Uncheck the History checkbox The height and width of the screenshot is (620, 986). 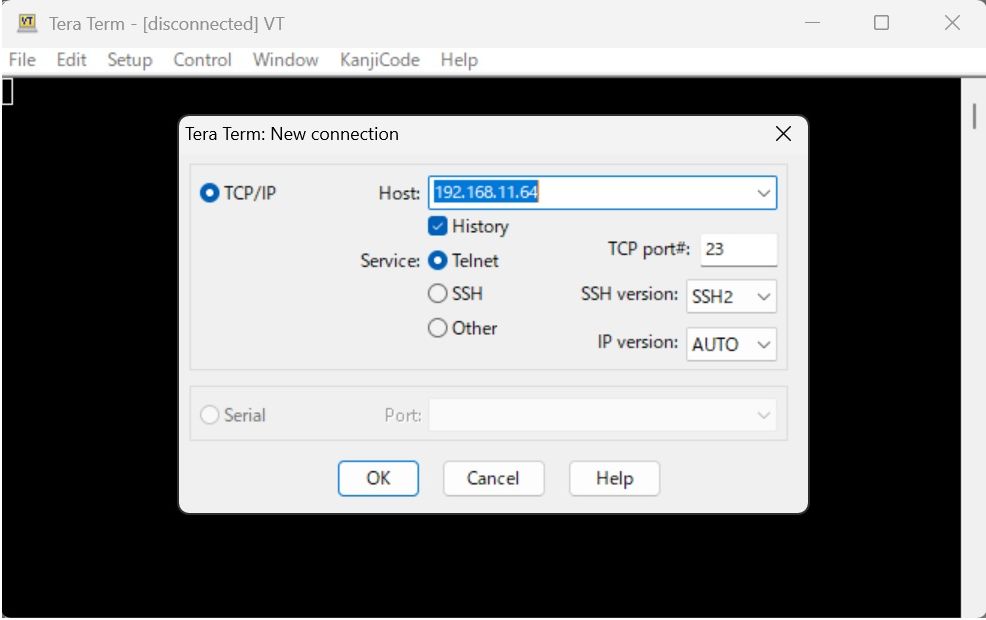[437, 226]
